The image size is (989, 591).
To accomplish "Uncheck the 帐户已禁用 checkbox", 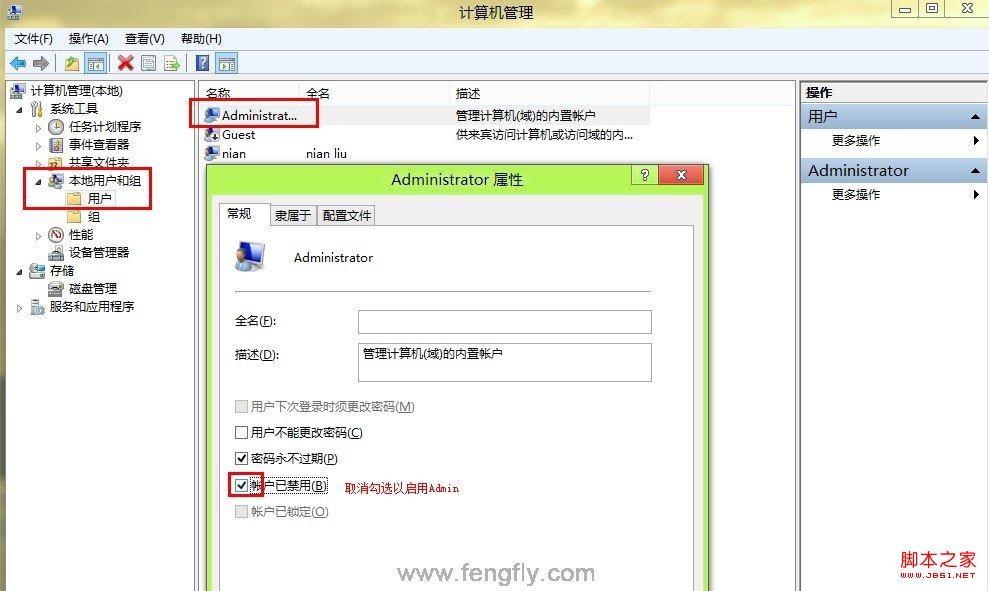I will [241, 485].
